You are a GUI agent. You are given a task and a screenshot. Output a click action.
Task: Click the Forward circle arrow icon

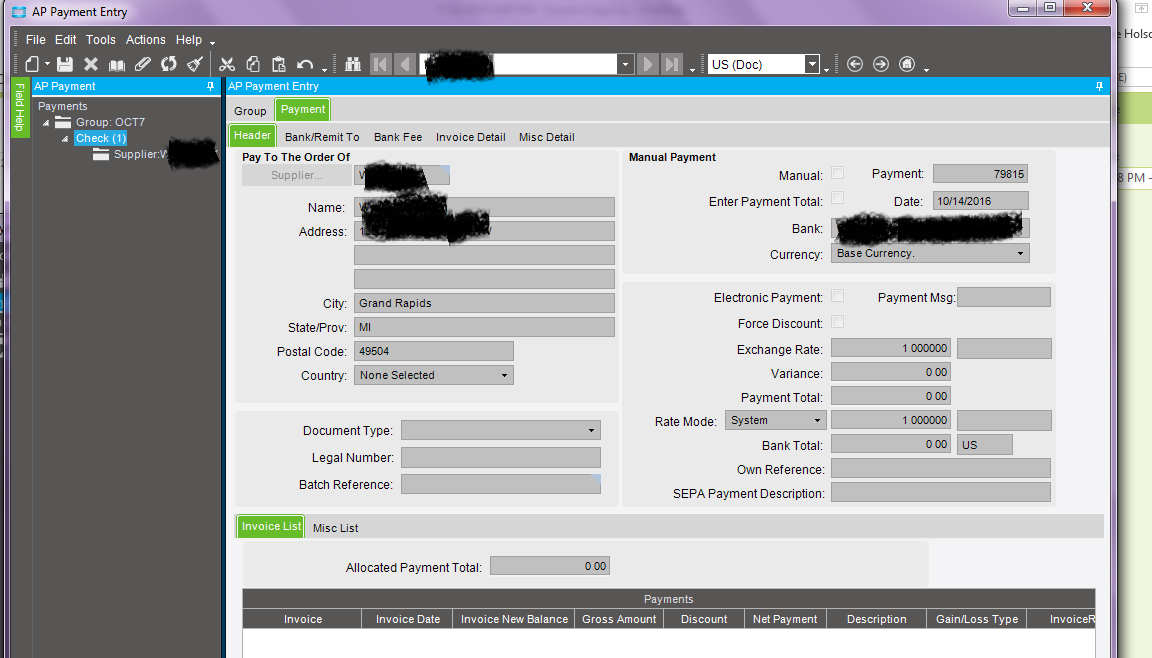[x=881, y=64]
